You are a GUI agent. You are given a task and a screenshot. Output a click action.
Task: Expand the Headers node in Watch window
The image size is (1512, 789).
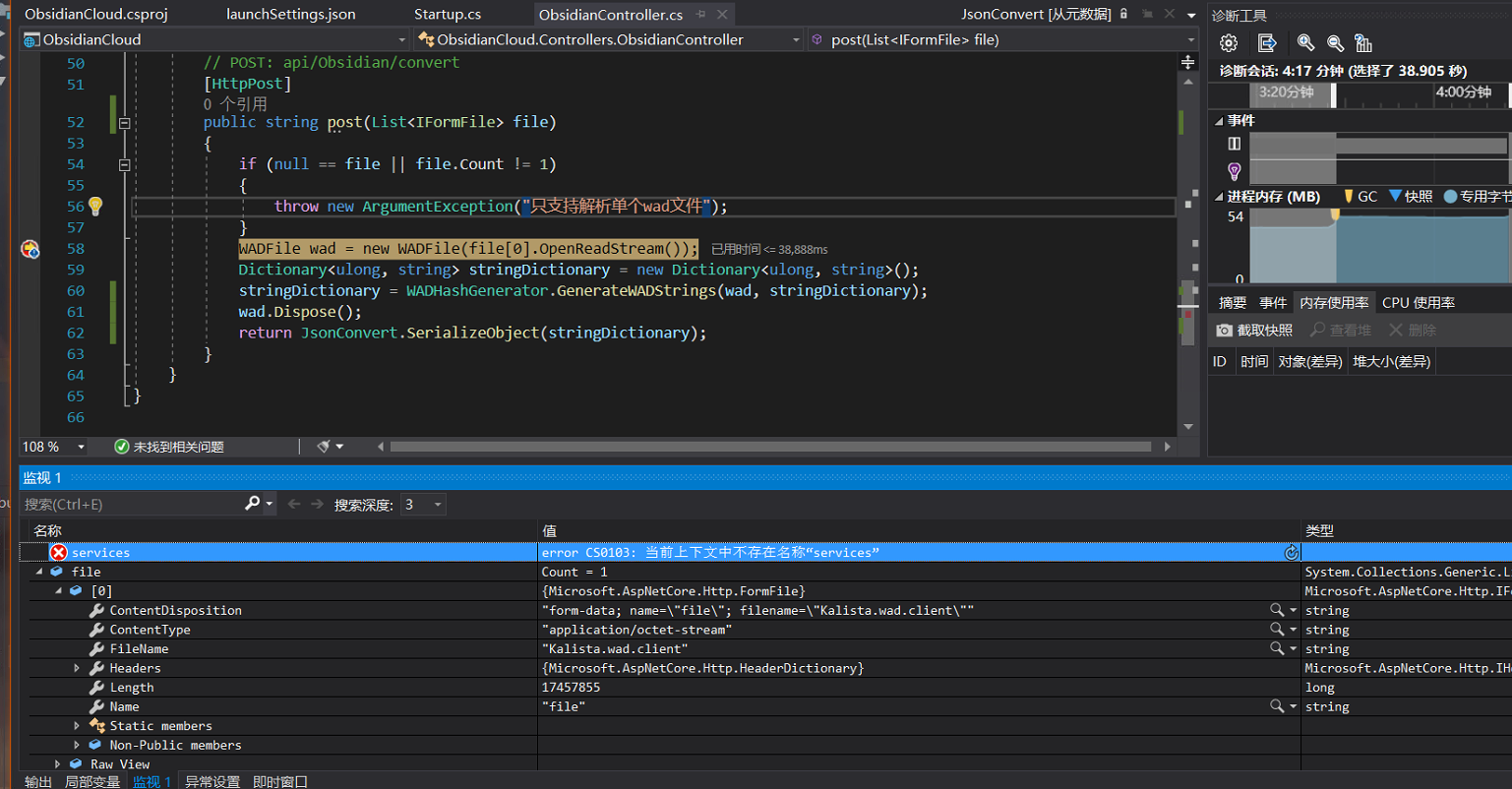tap(77, 667)
